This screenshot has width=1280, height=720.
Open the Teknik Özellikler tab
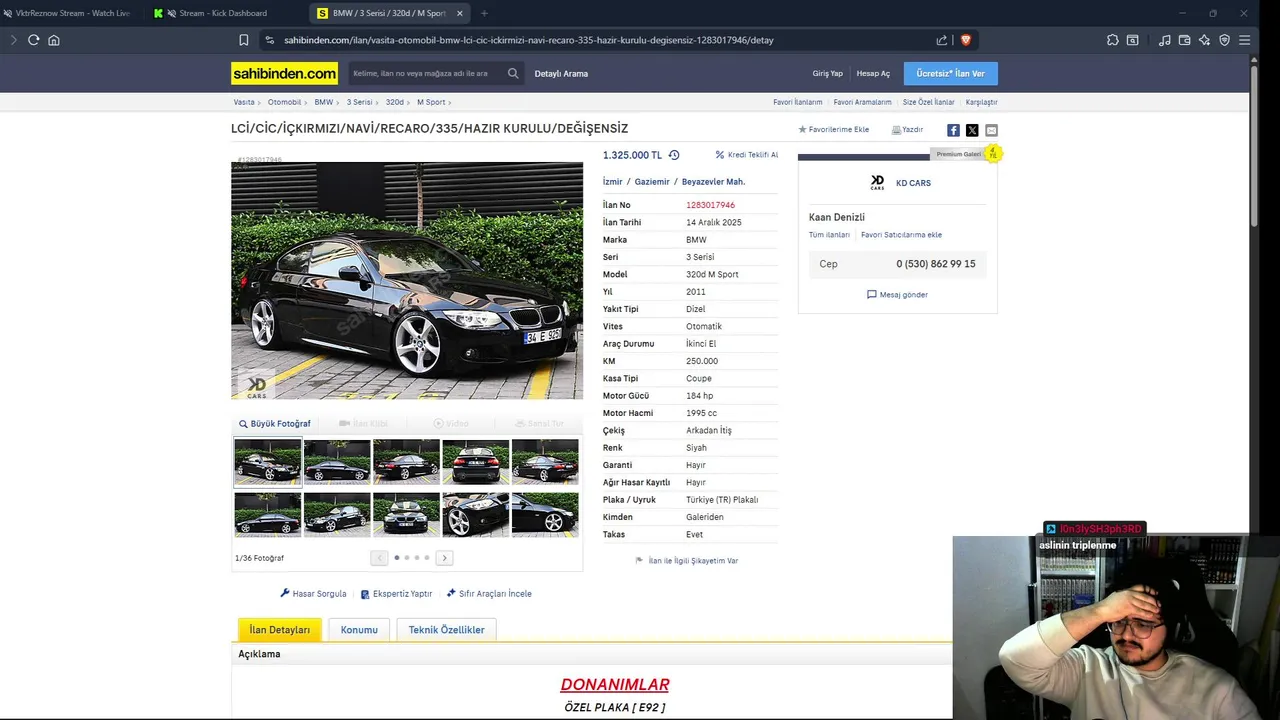[446, 630]
